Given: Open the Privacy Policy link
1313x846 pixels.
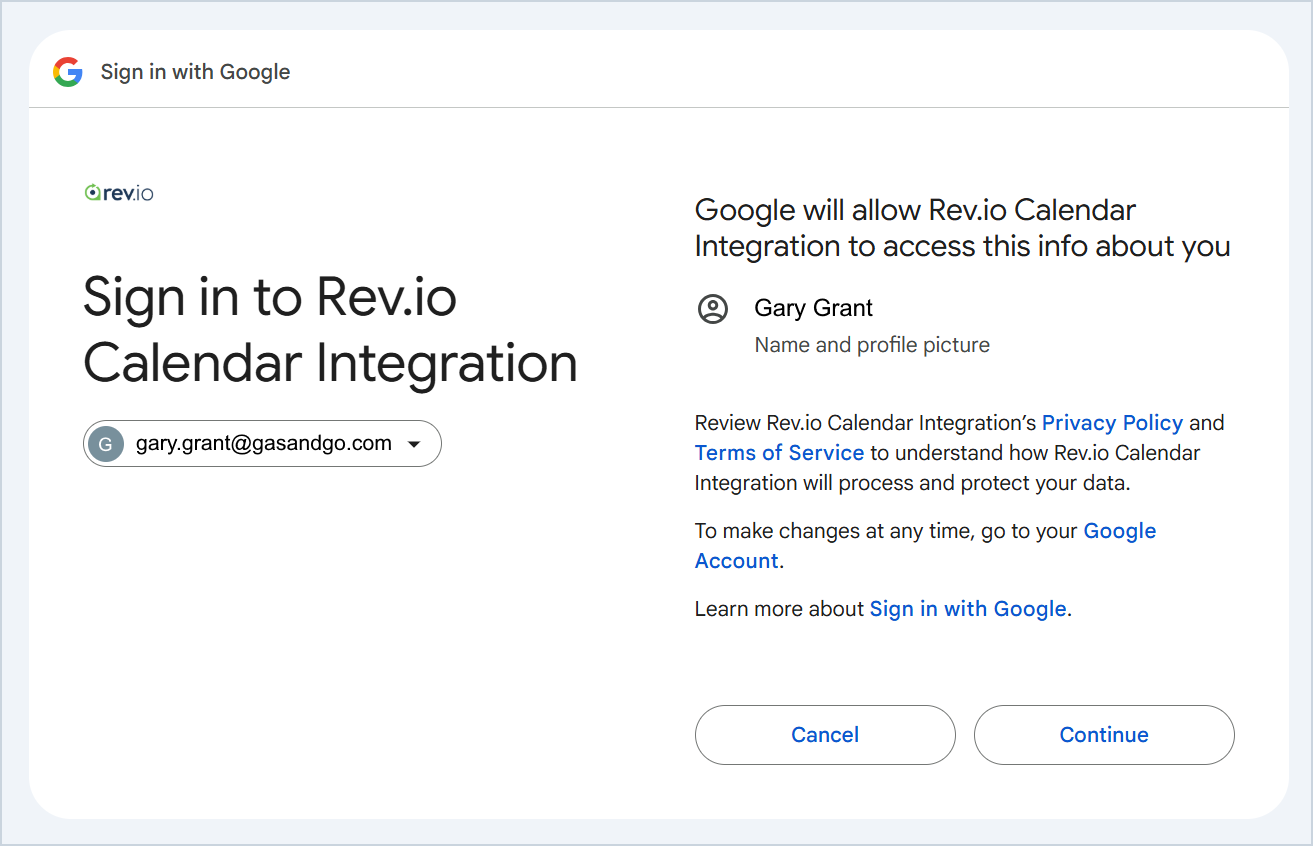Looking at the screenshot, I should point(1112,423).
